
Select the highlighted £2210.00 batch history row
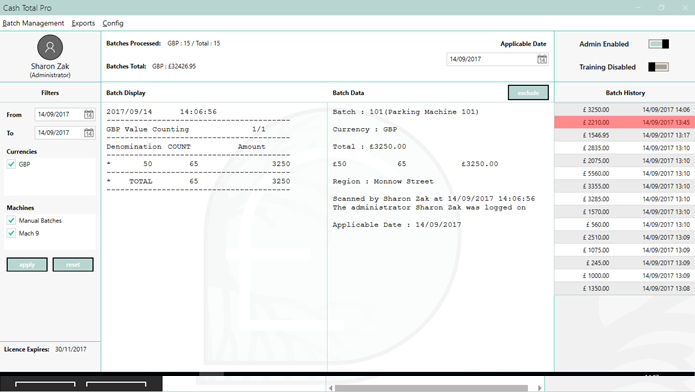[625, 122]
